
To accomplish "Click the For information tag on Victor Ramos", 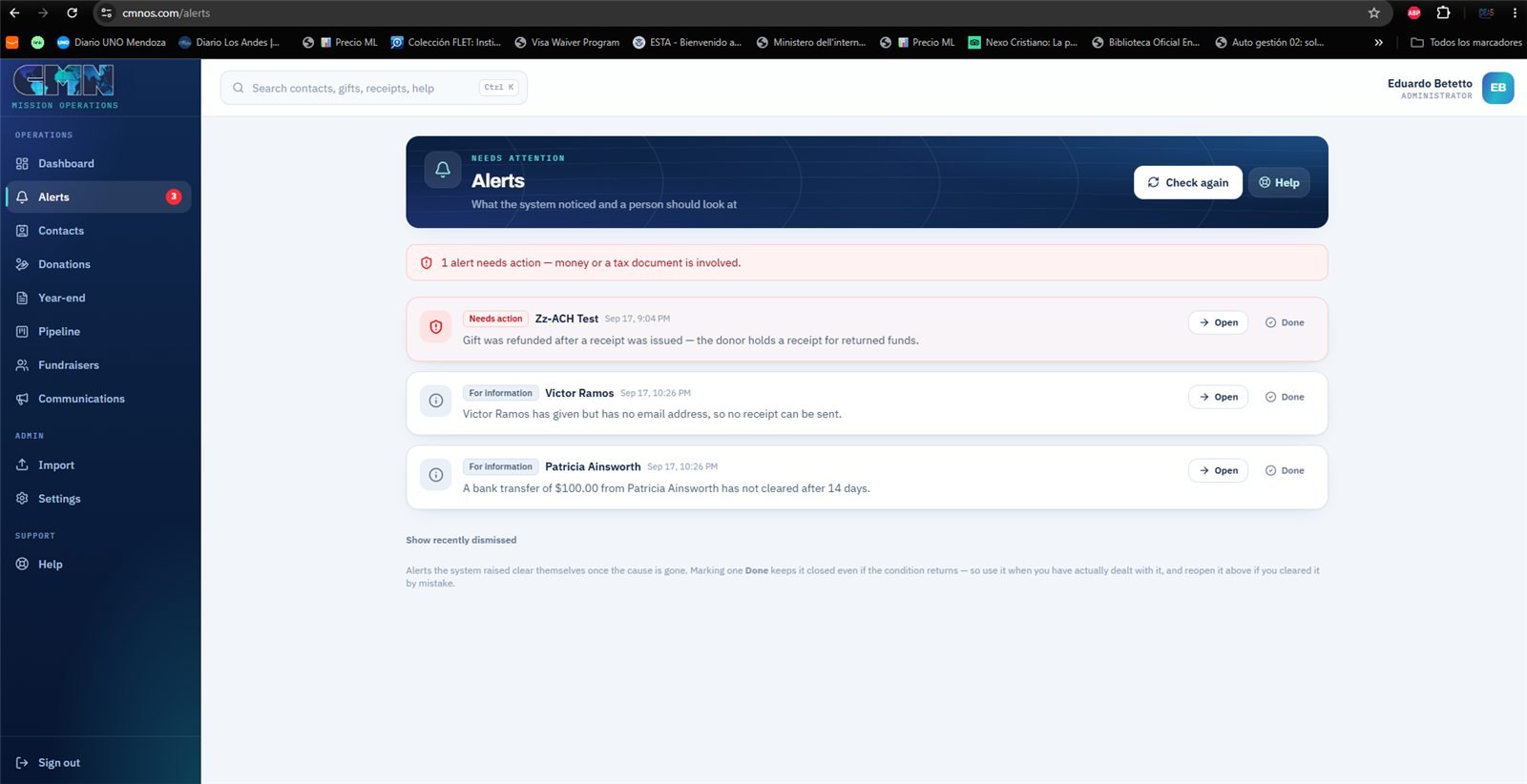I will (x=501, y=393).
